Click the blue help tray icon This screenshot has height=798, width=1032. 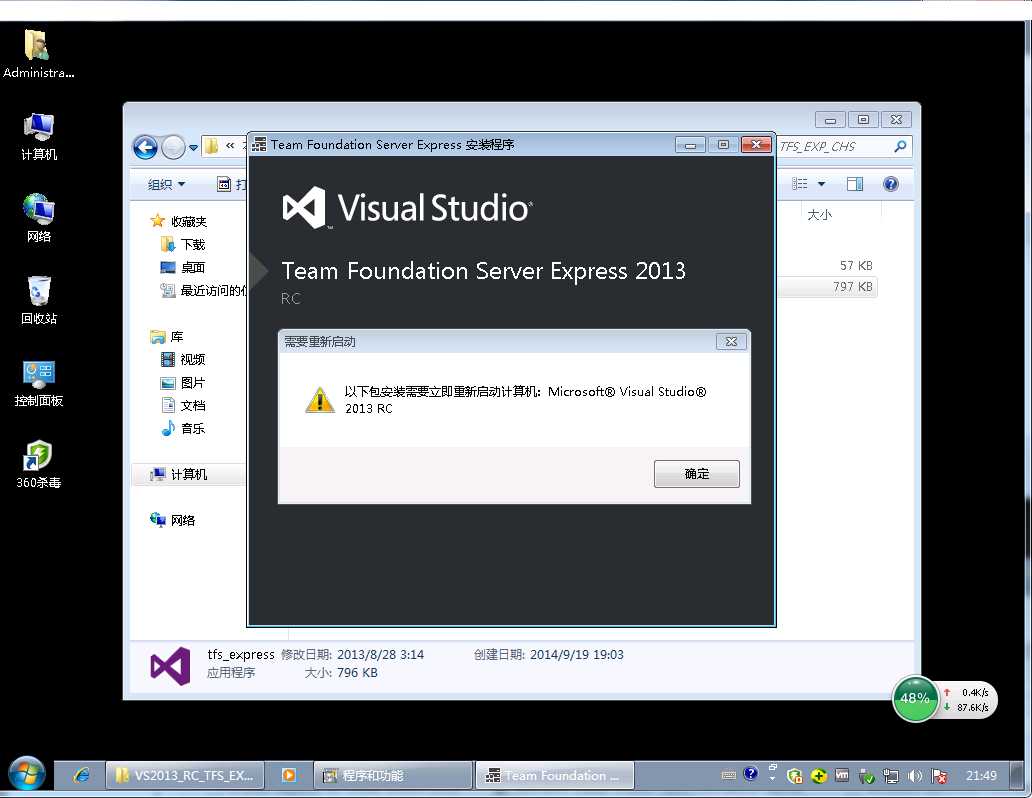click(x=751, y=774)
